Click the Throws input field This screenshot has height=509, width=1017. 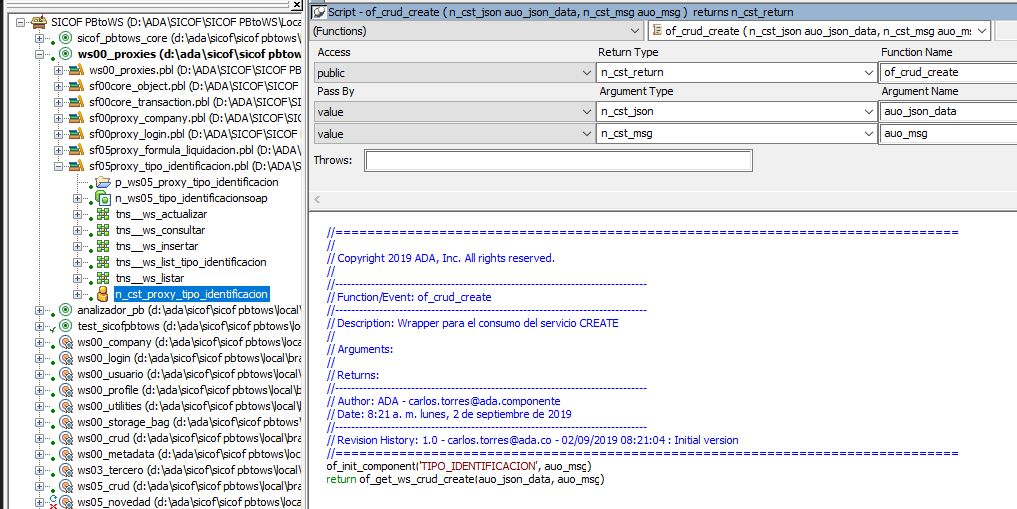[x=558, y=161]
